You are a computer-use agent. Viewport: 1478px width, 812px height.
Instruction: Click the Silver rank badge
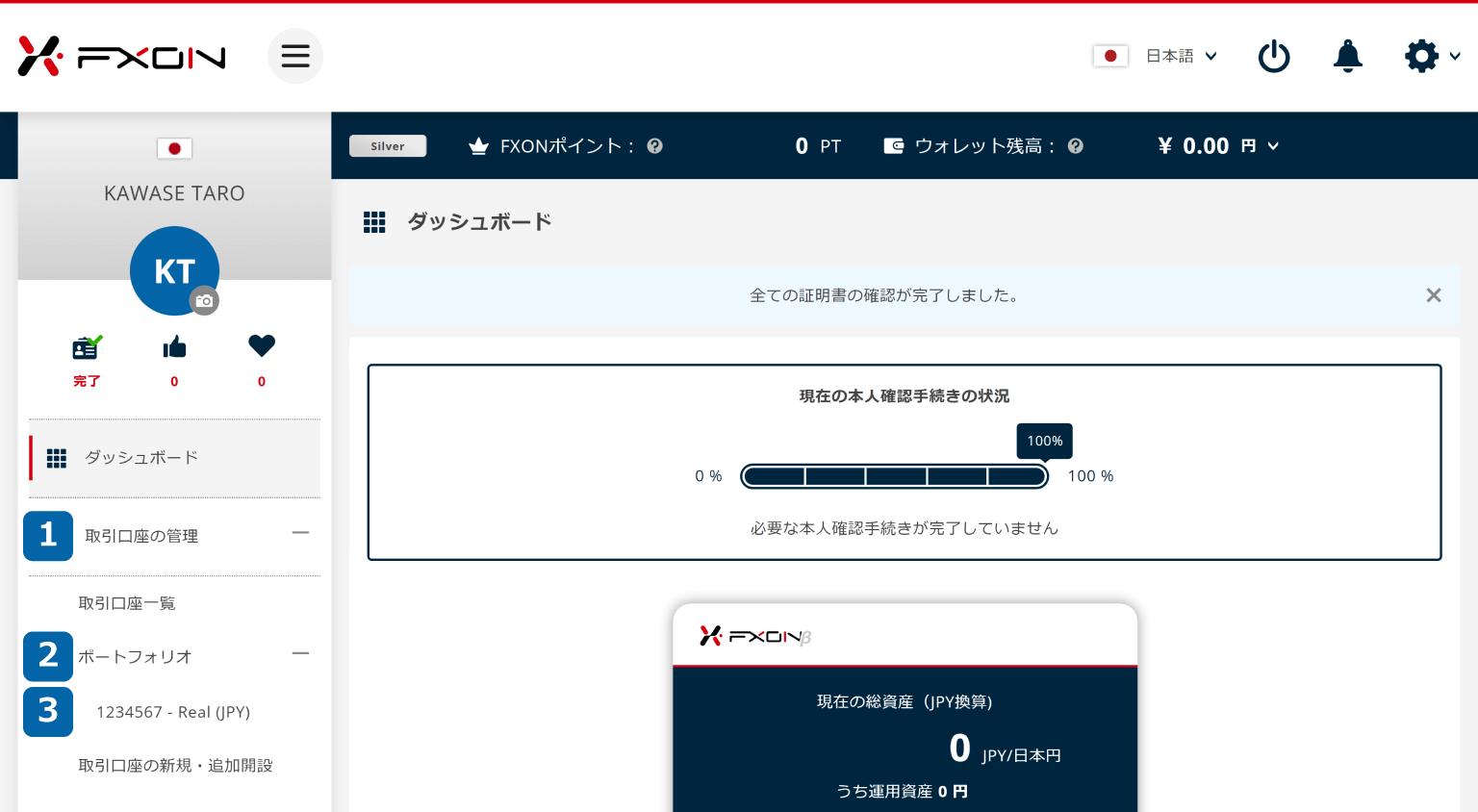coord(388,145)
